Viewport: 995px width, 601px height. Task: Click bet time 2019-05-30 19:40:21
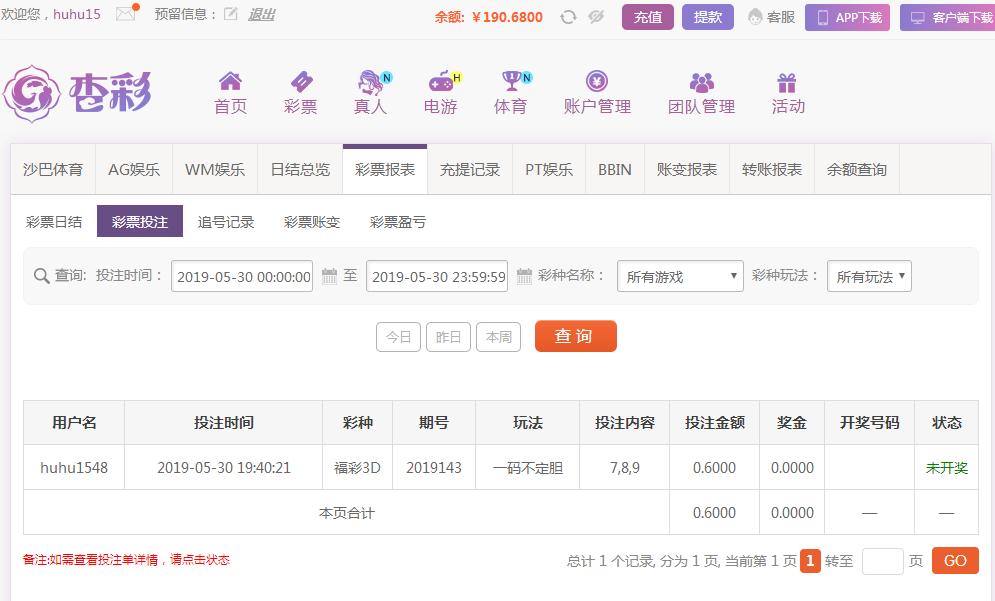pyautogui.click(x=223, y=468)
